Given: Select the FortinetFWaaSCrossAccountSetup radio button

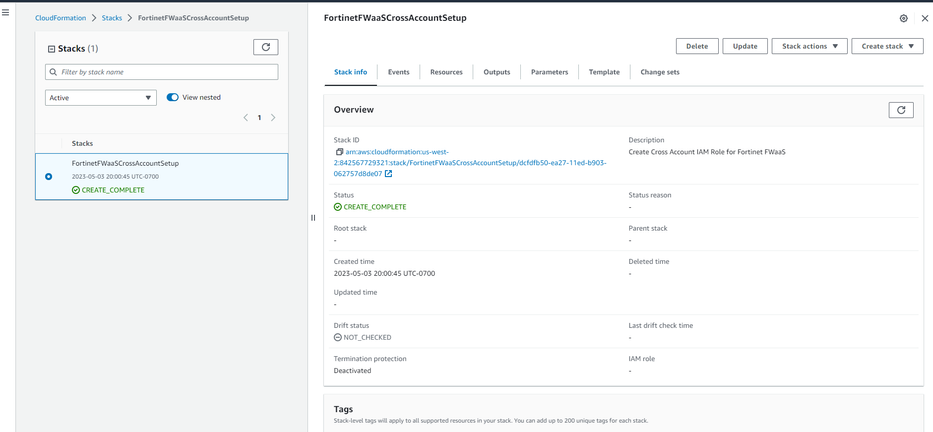Looking at the screenshot, I should (x=49, y=177).
